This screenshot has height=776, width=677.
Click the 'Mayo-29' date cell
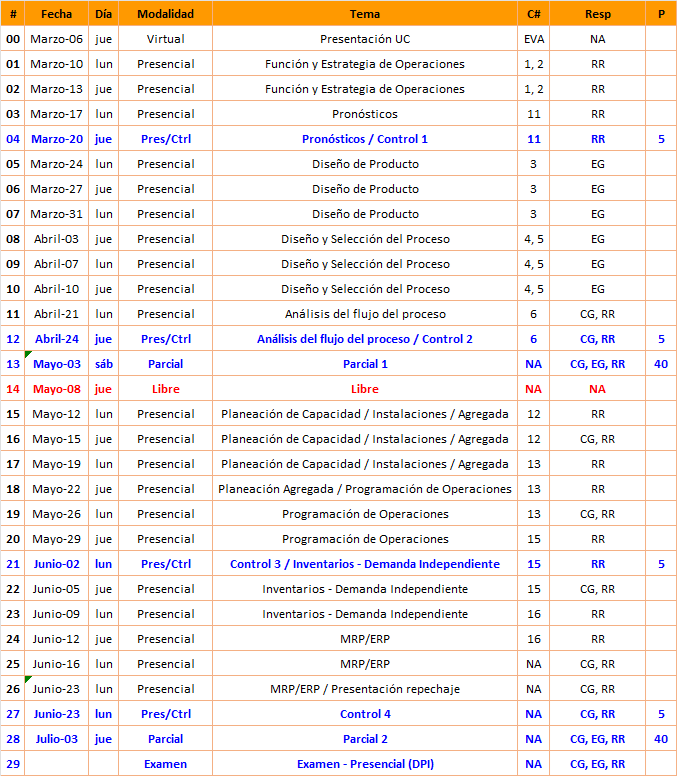coord(56,539)
